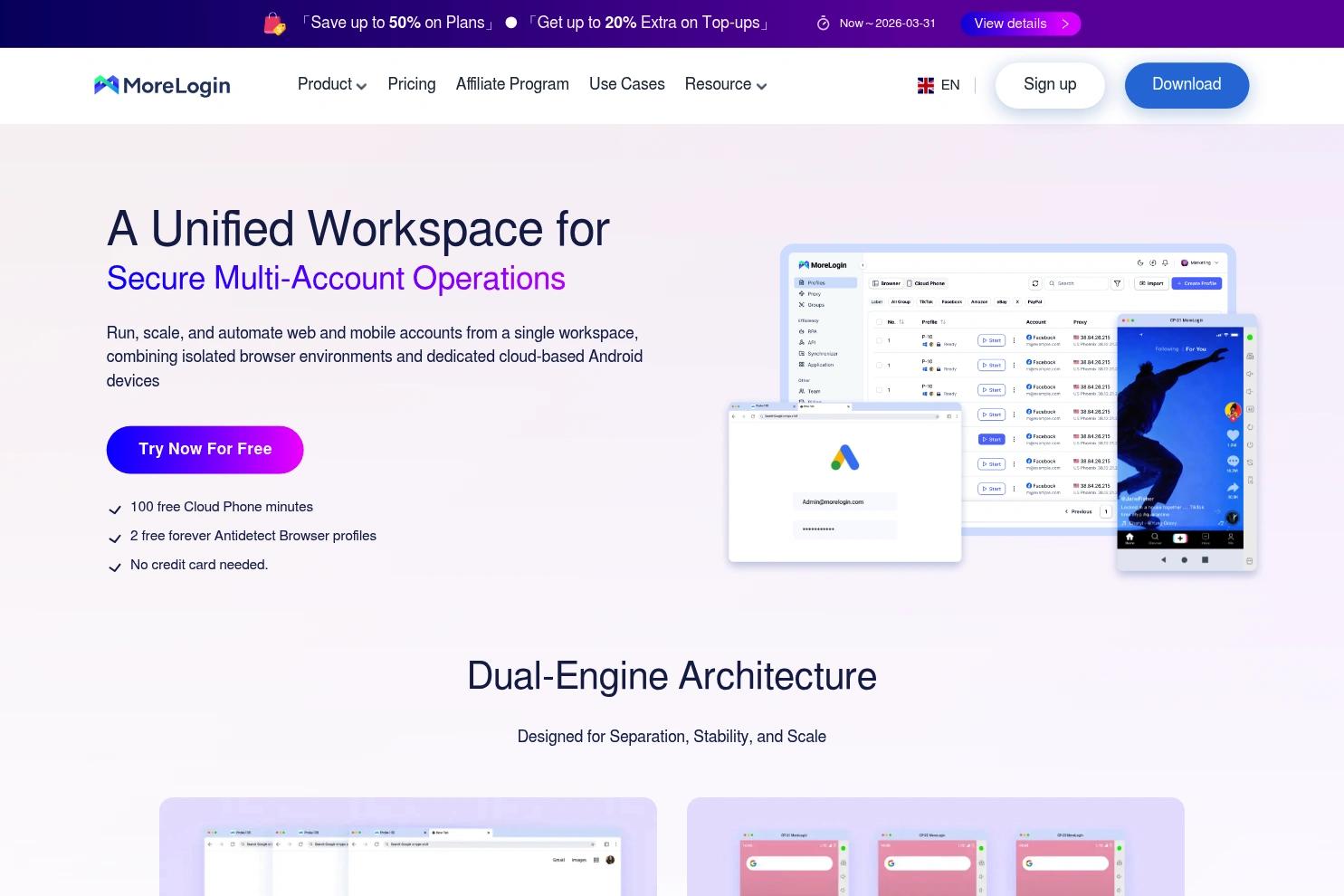Click the checkmark beside No credit card needed
The height and width of the screenshot is (896, 1344).
[x=115, y=567]
